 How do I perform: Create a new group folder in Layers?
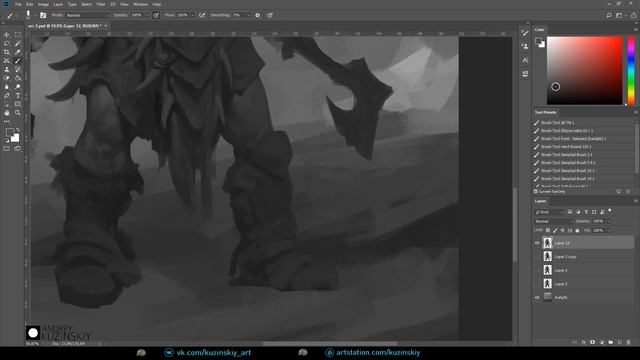click(611, 342)
